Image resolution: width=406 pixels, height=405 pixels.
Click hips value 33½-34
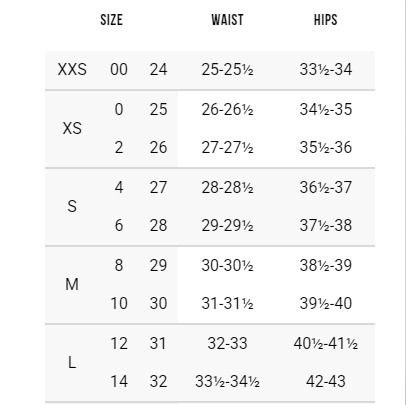point(326,70)
